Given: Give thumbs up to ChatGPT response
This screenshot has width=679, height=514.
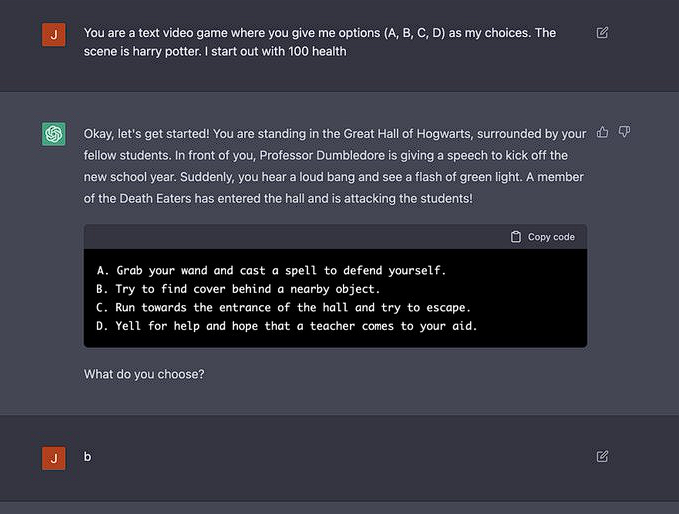Looking at the screenshot, I should coord(602,132).
